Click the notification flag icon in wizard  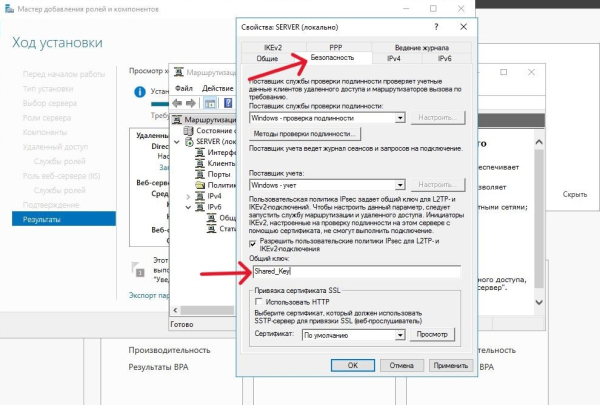click(138, 269)
